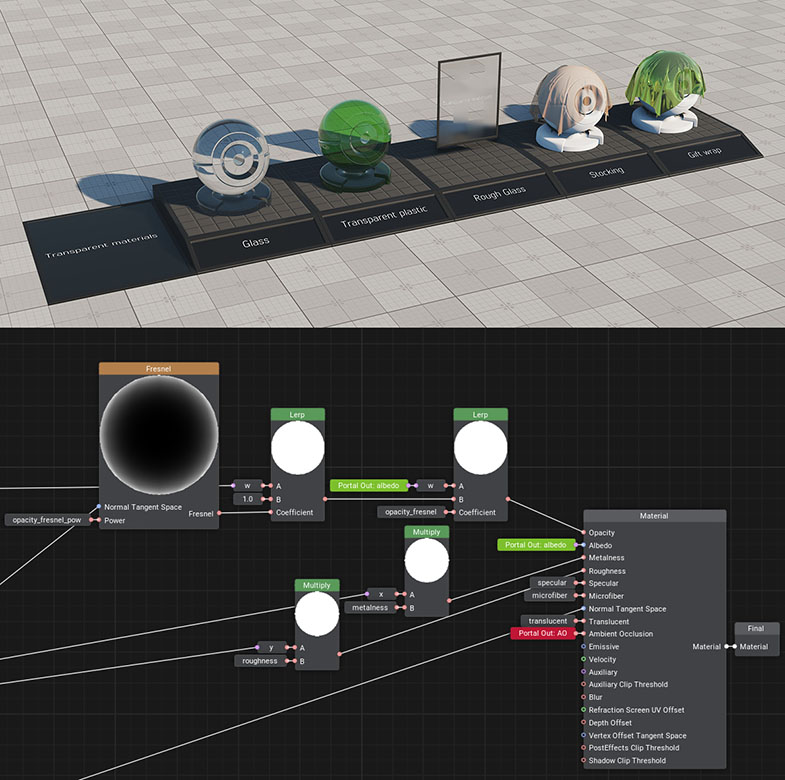Click the translucent parameter node
The image size is (785, 780).
[x=546, y=621]
